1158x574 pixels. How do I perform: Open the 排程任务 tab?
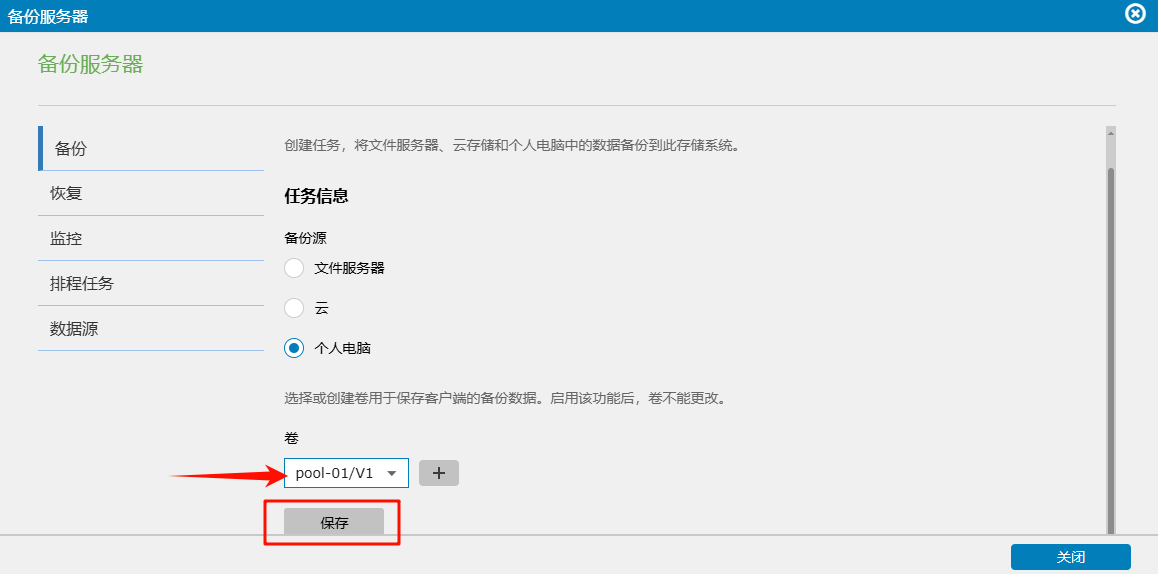82,283
